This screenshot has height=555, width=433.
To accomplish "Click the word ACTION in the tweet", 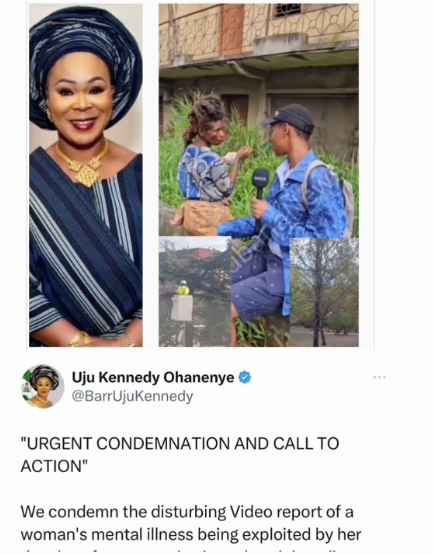I will 53,466.
